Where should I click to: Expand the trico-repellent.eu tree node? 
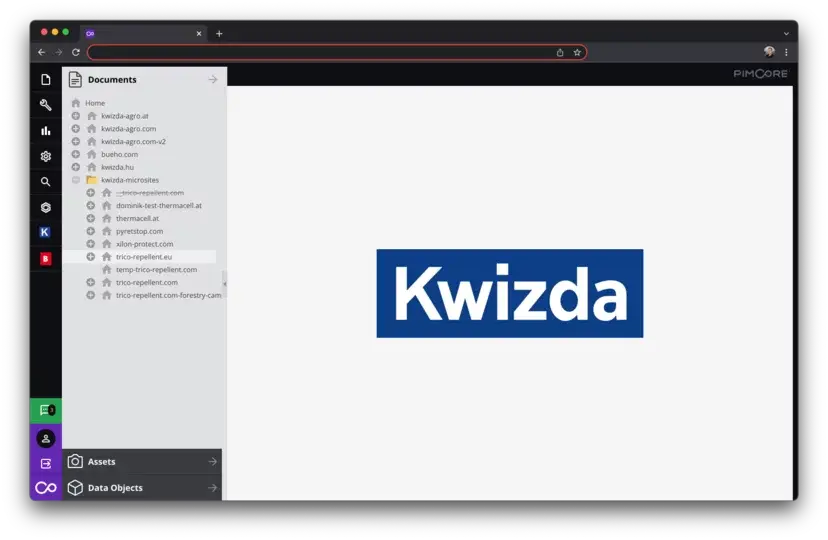[91, 257]
